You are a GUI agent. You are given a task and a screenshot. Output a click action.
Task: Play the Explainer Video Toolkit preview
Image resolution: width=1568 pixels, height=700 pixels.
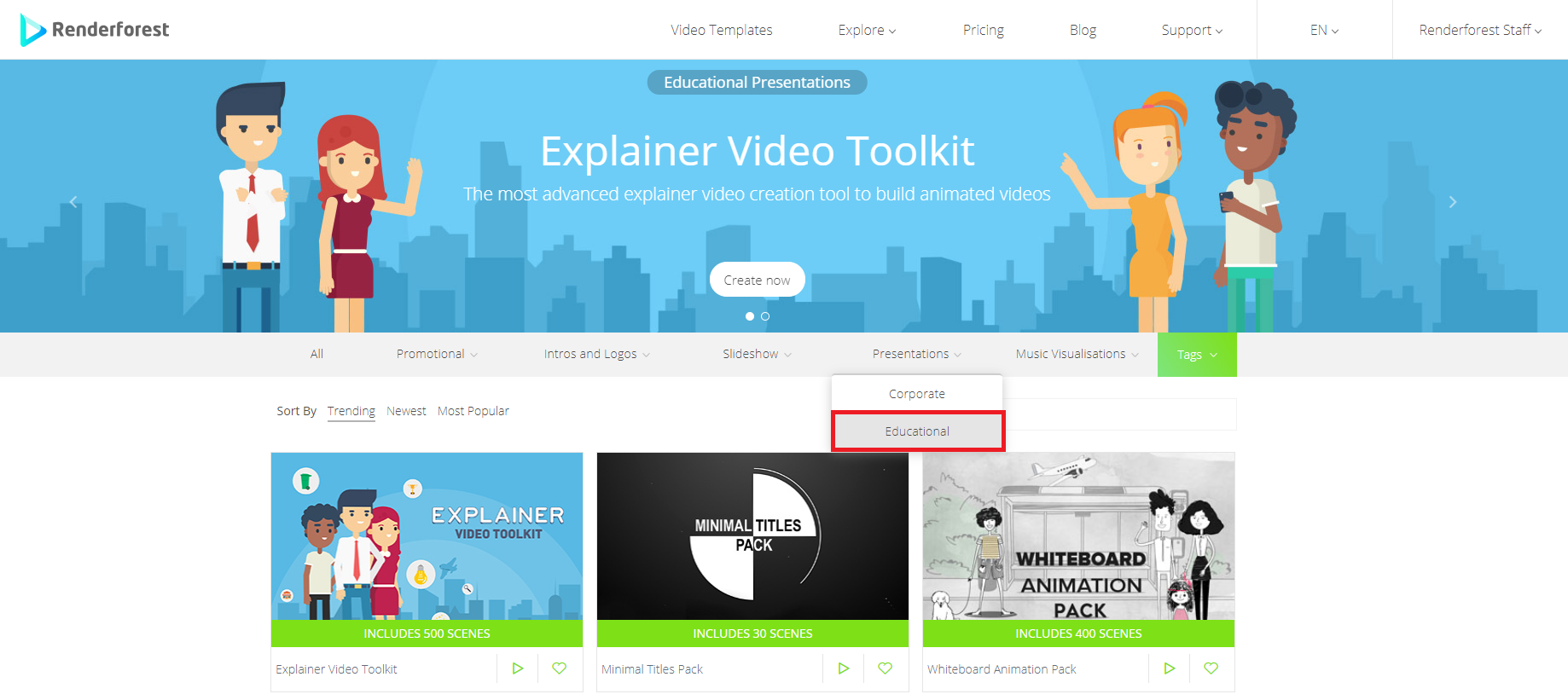518,668
